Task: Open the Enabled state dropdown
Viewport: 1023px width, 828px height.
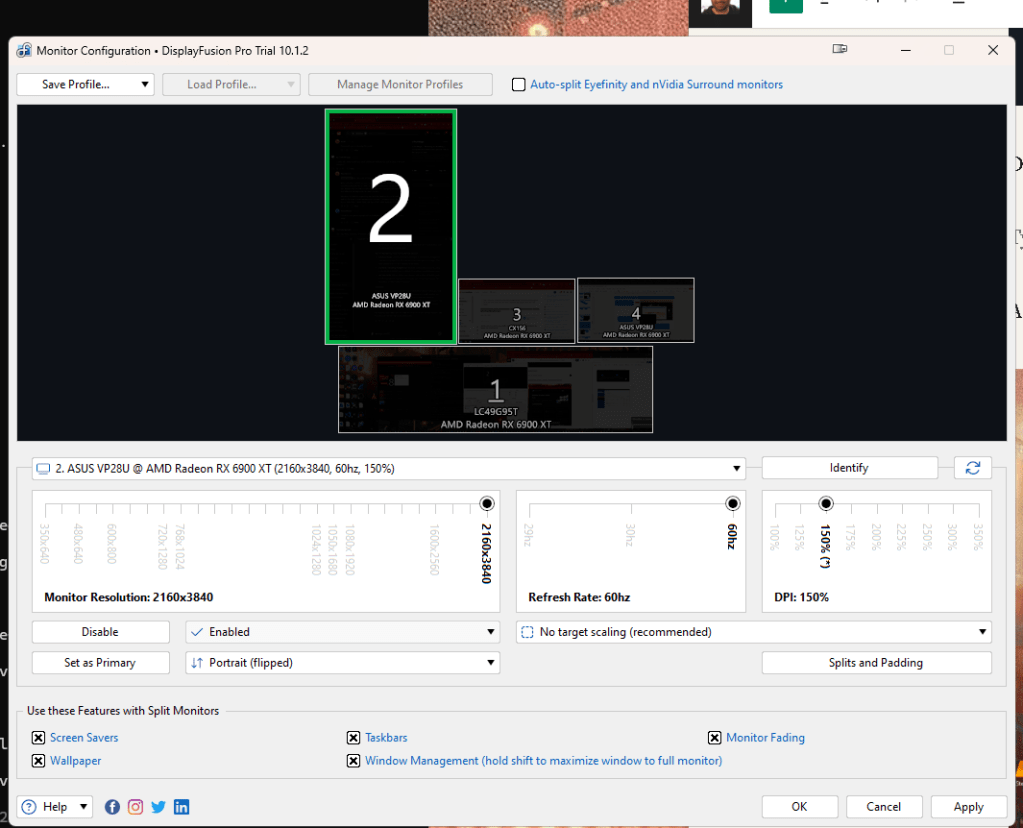Action: pyautogui.click(x=343, y=632)
